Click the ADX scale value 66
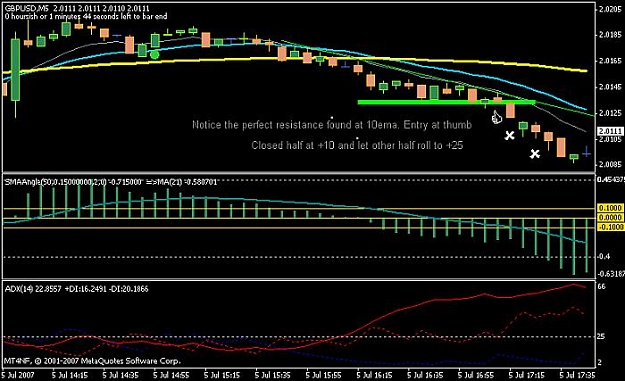 [x=602, y=287]
